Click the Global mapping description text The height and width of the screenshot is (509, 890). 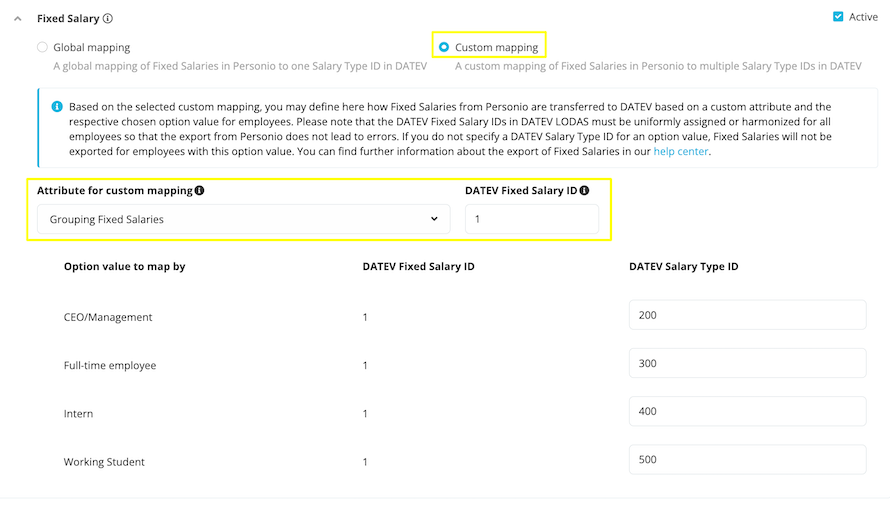(x=240, y=66)
